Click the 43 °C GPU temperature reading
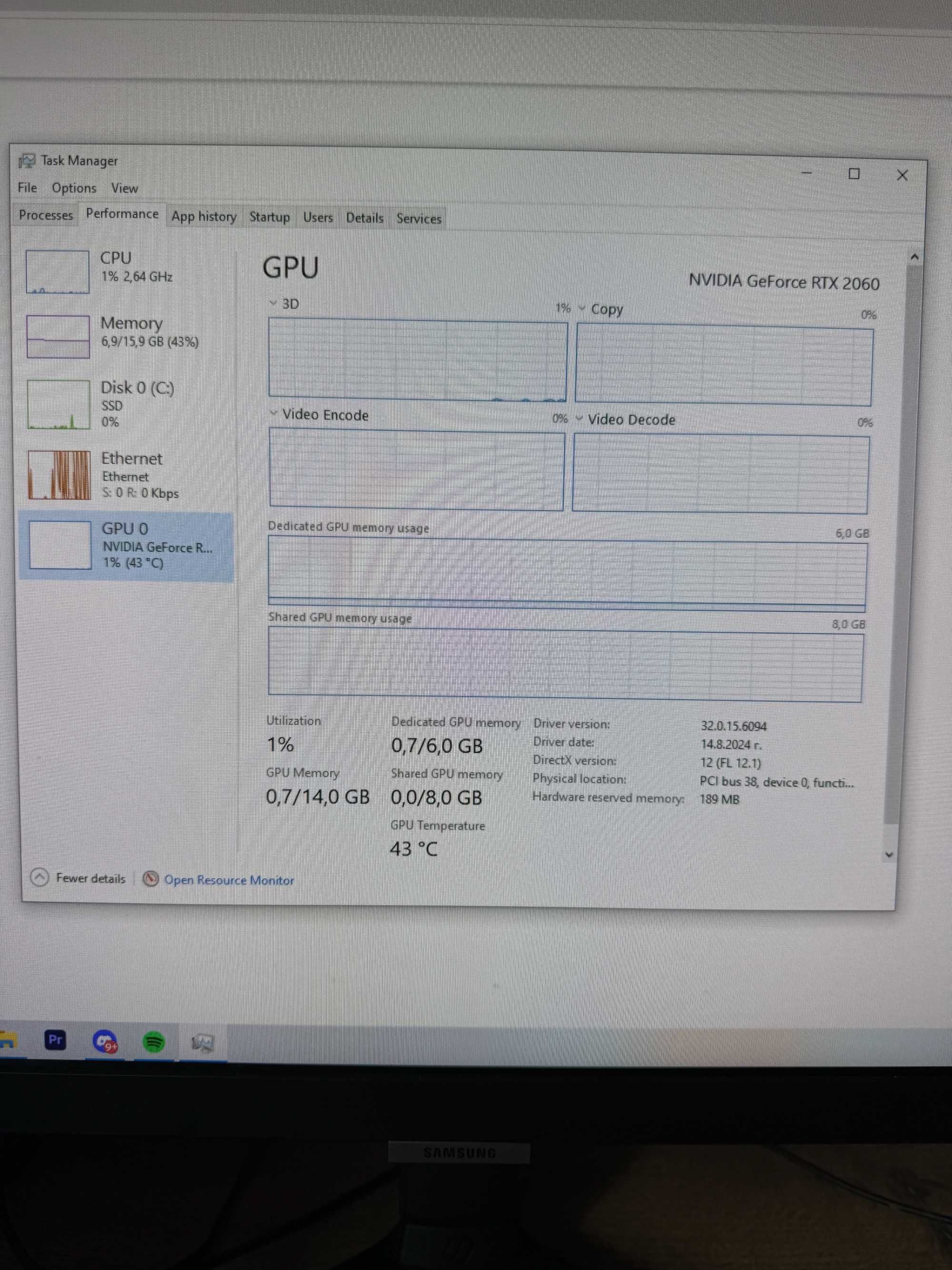The height and width of the screenshot is (1270, 952). [x=414, y=849]
